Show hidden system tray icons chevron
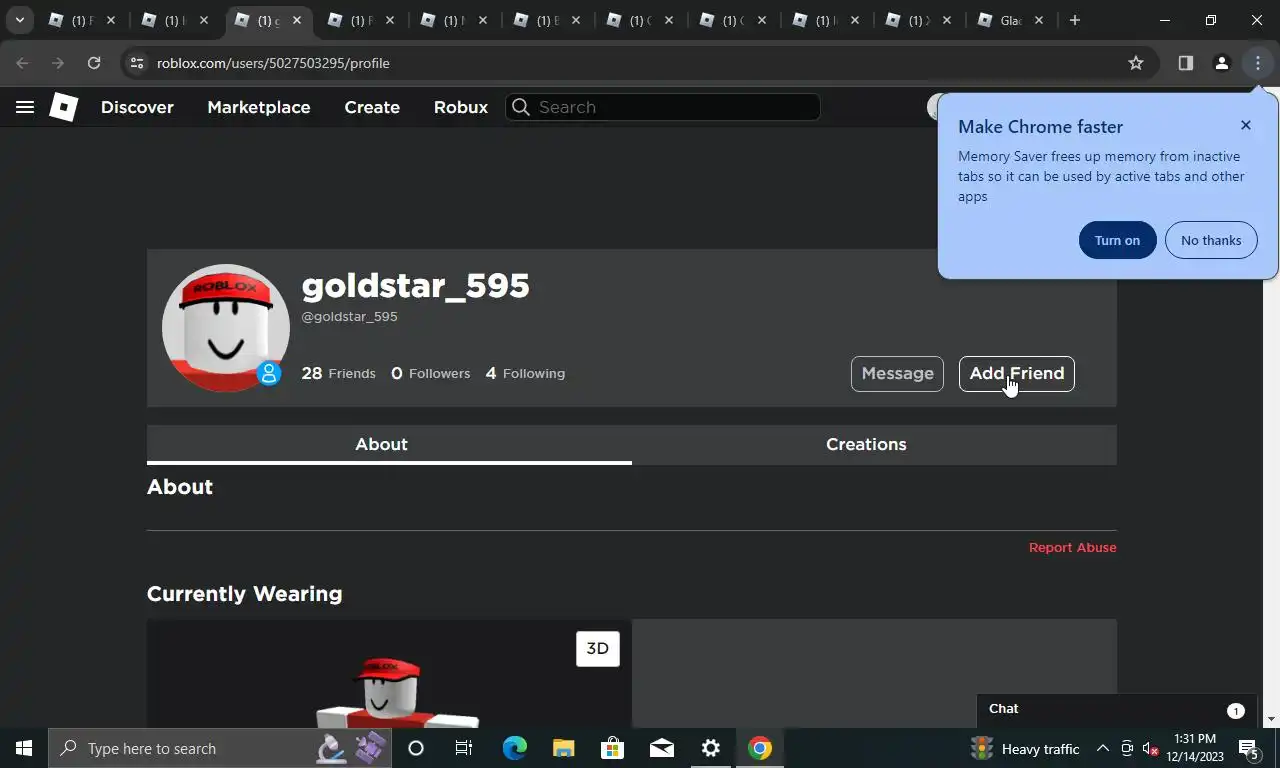1280x768 pixels. (1103, 748)
